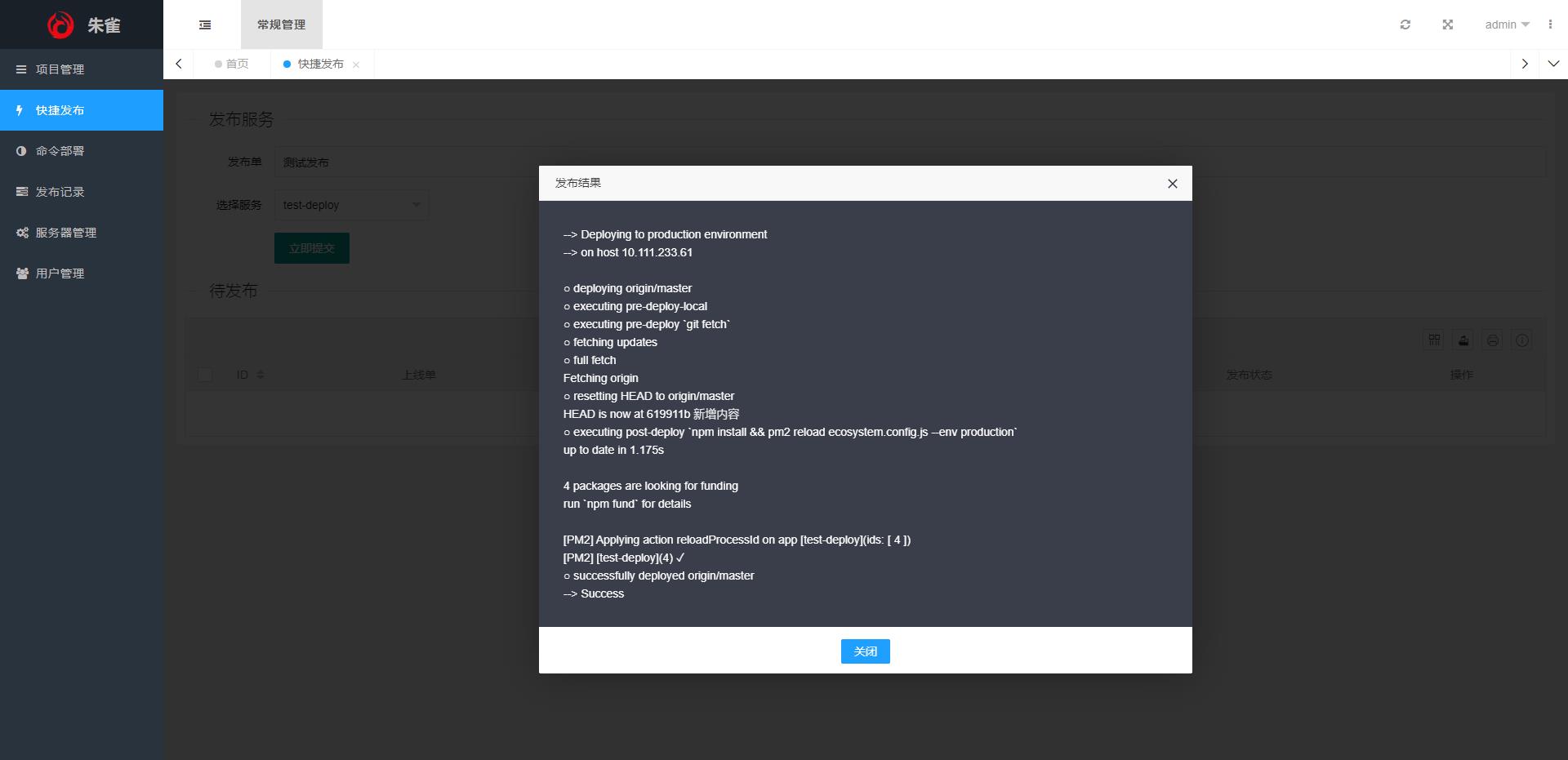Open the vertical three-dot more menu
This screenshot has width=1568, height=760.
pos(1549,24)
